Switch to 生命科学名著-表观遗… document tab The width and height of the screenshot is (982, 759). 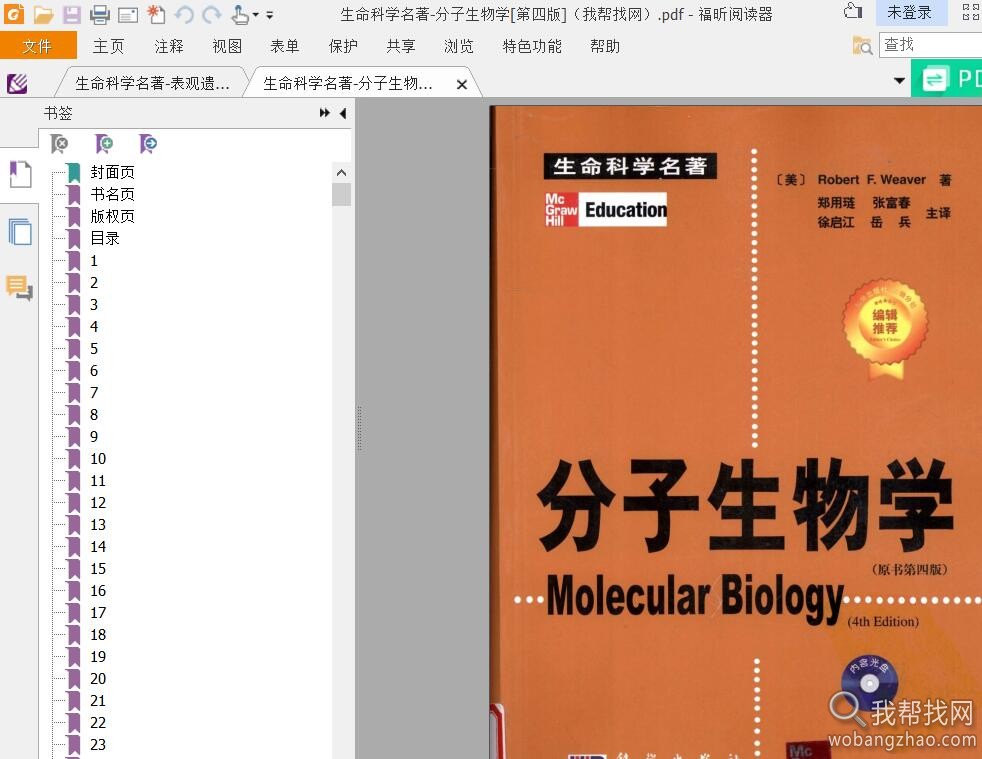tap(152, 83)
